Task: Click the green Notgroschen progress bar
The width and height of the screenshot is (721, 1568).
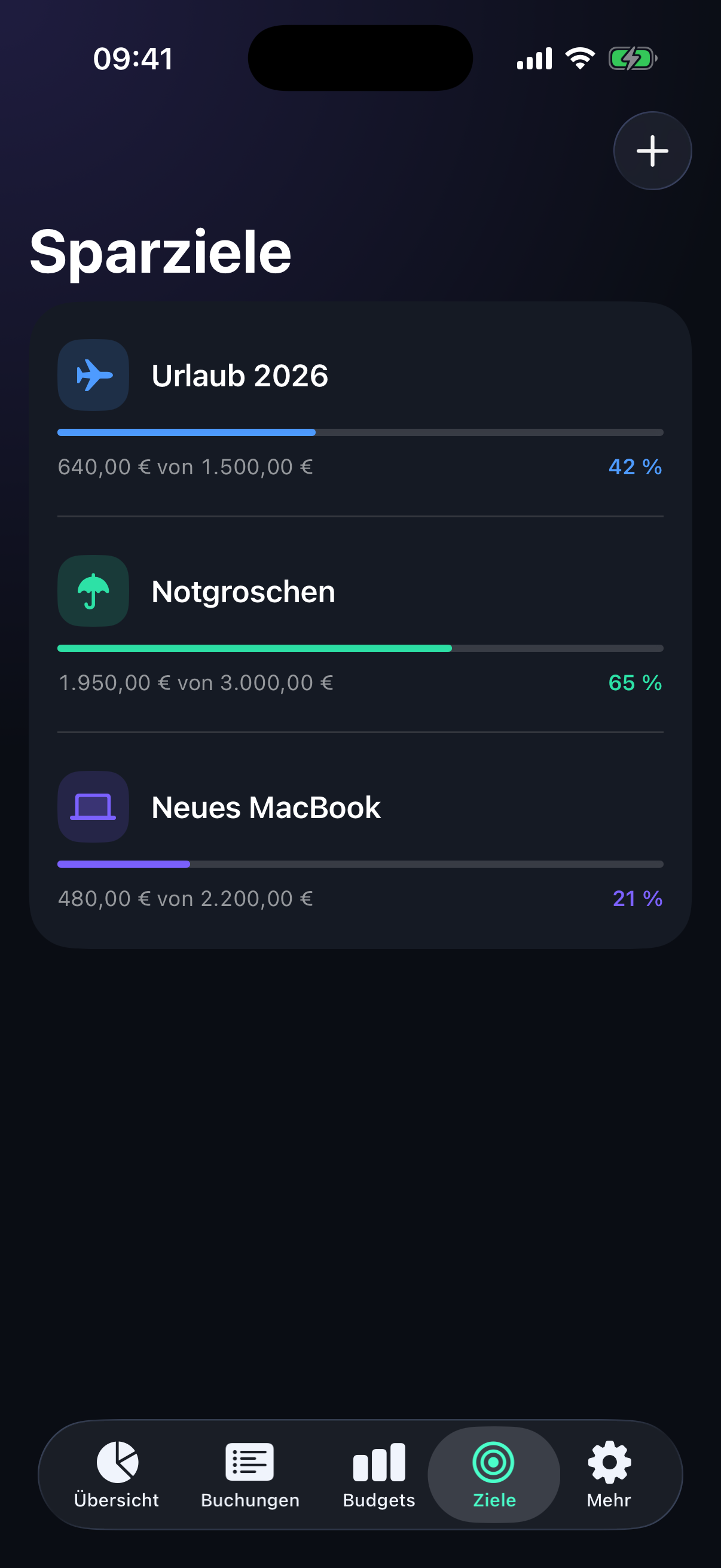Action: click(x=360, y=648)
